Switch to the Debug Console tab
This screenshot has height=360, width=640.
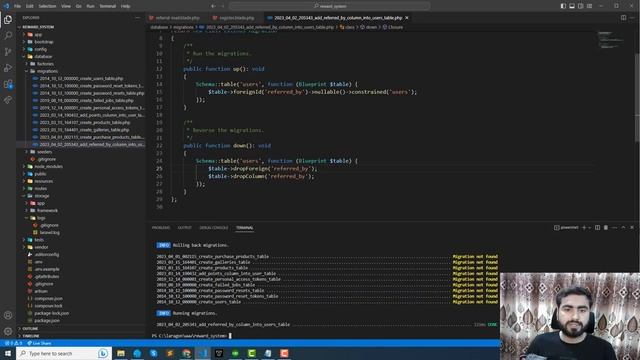coord(213,228)
